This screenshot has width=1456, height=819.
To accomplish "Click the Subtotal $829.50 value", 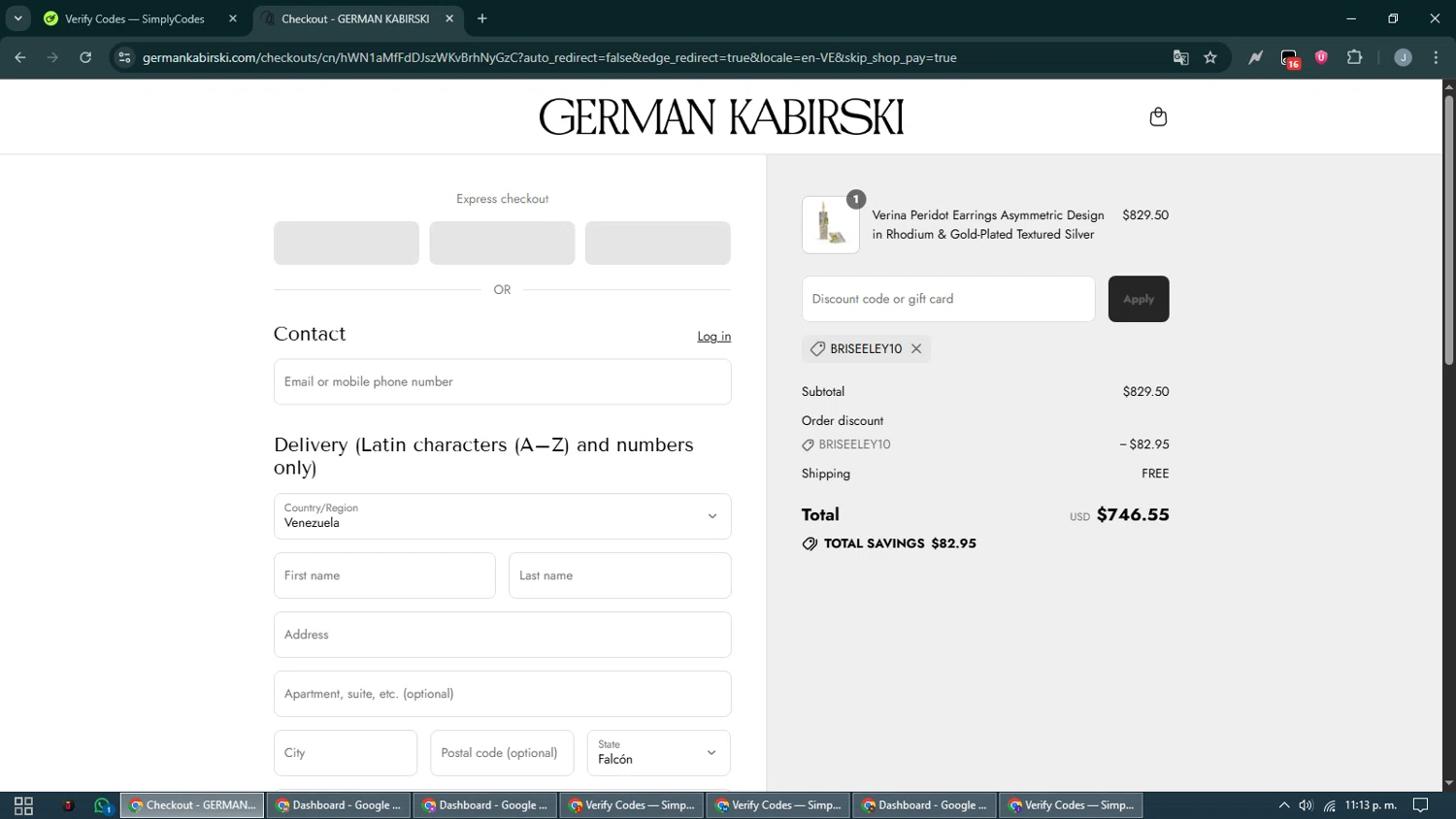I will pyautogui.click(x=1145, y=392).
